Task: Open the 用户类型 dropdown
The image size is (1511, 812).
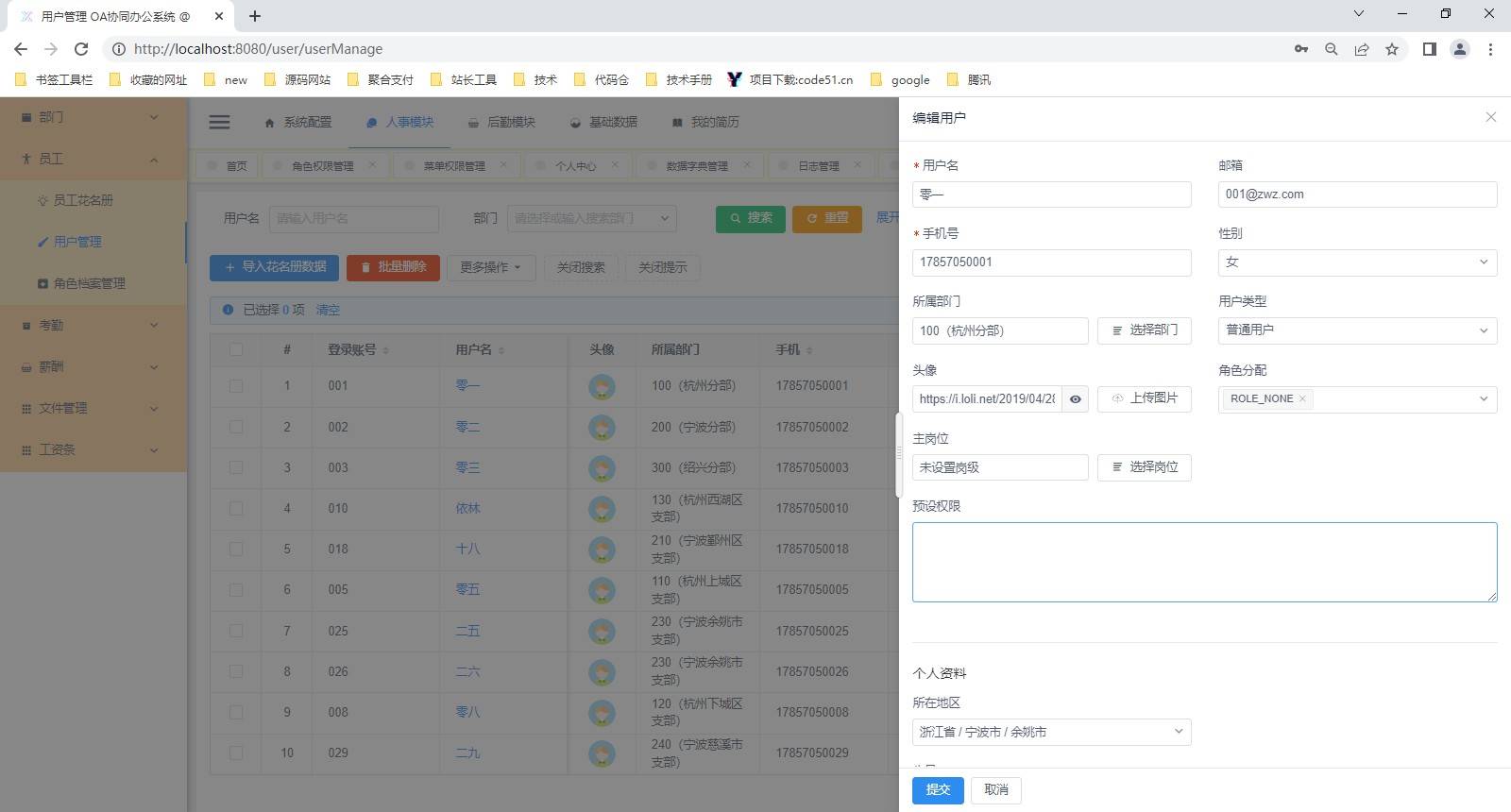Action: pos(1357,330)
